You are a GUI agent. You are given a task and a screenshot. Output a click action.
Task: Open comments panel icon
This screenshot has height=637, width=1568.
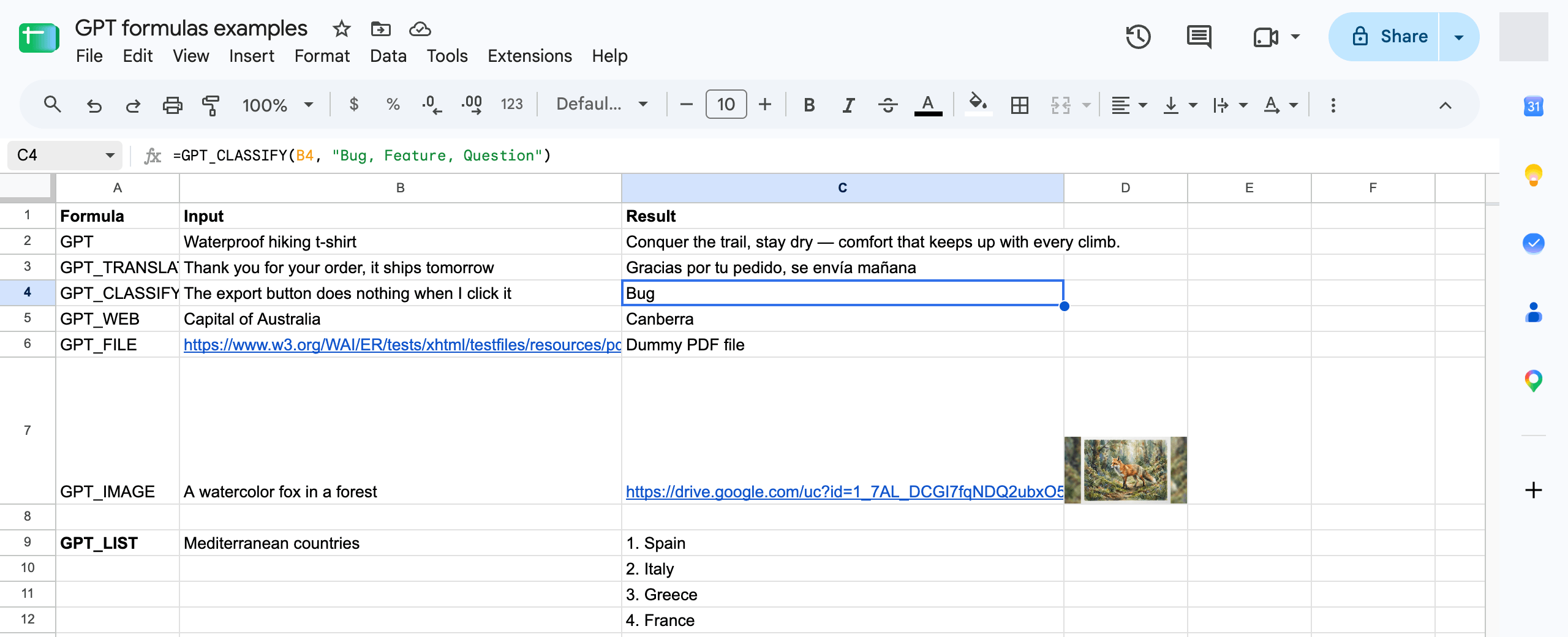coord(1199,37)
